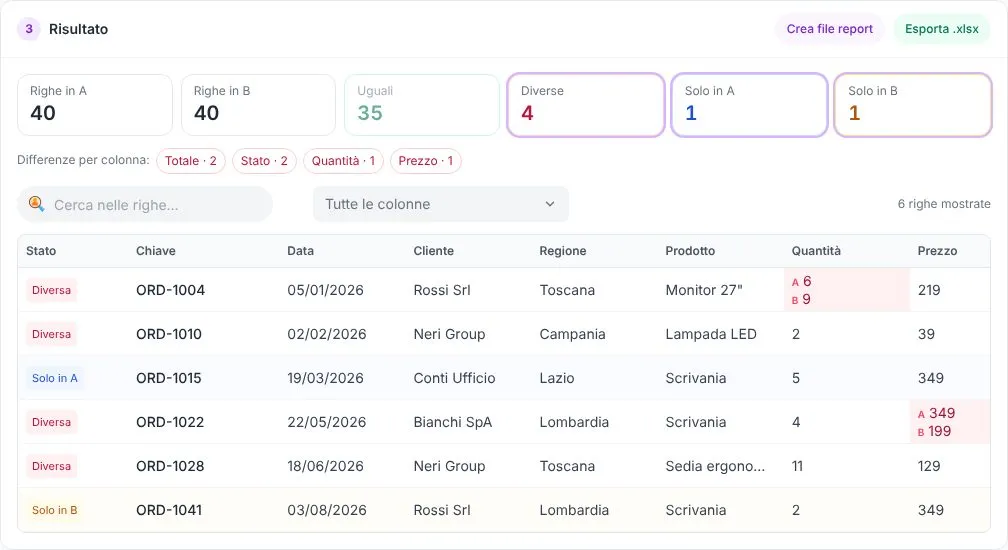The width and height of the screenshot is (1008, 550).
Task: Click the Solo in A badge in ORD-1015 row
Action: [x=55, y=378]
